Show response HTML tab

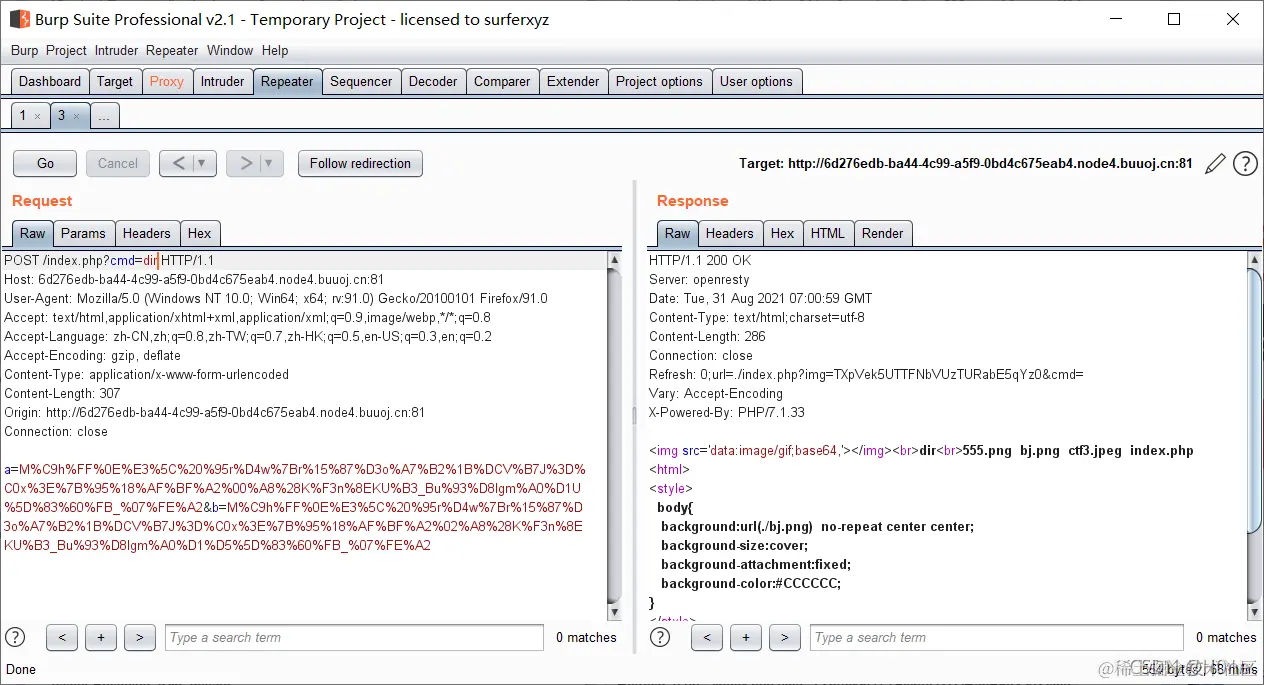[x=827, y=233]
